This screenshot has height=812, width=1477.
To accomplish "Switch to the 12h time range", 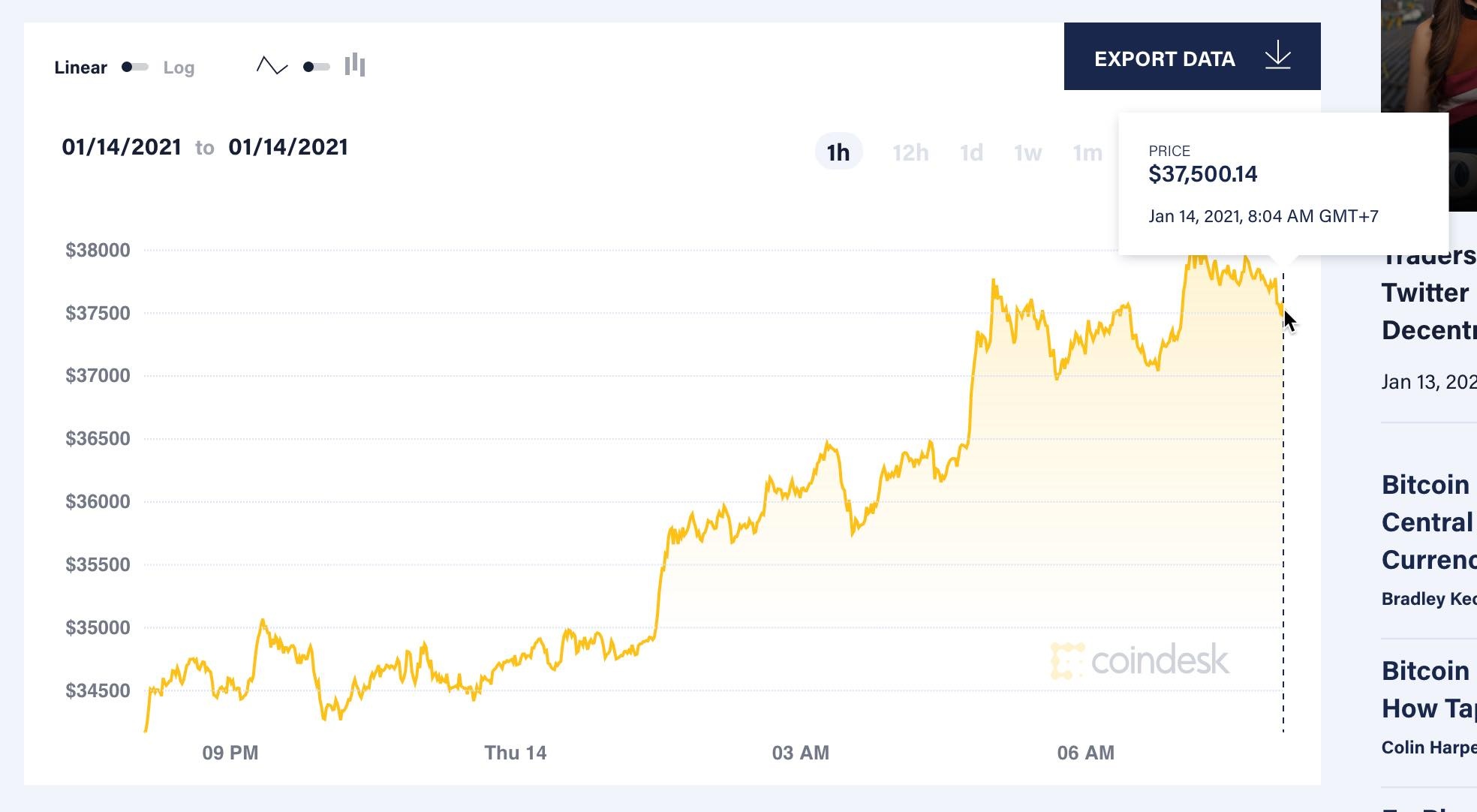I will tap(910, 152).
